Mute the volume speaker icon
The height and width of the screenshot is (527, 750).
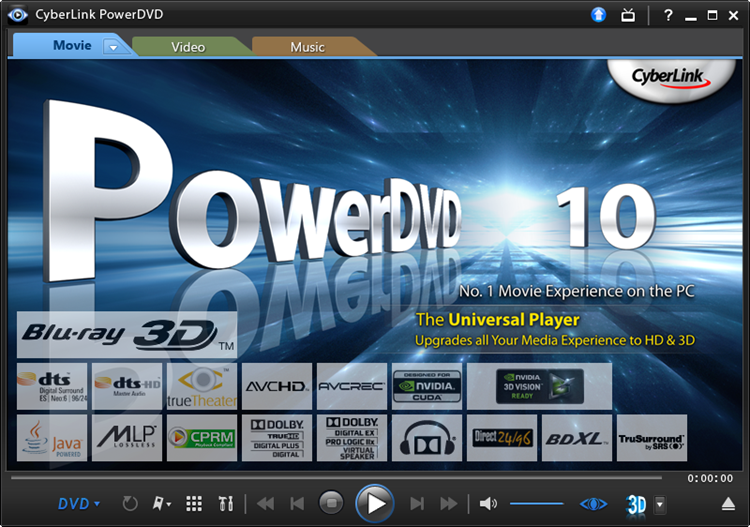(488, 504)
